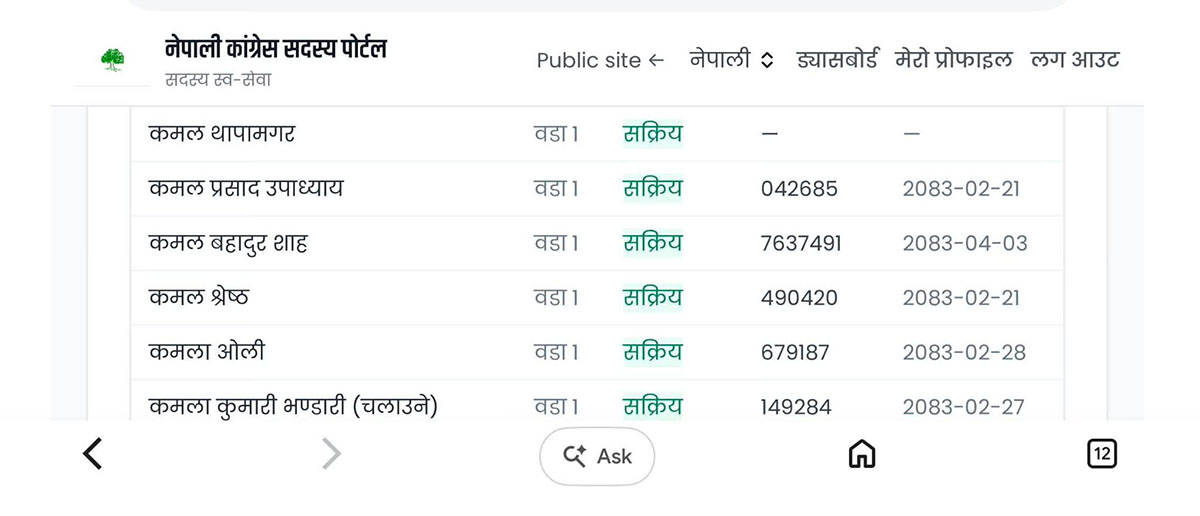Go to ड्यासबोर्ड menu item
The width and height of the screenshot is (1200, 516).
pos(837,59)
